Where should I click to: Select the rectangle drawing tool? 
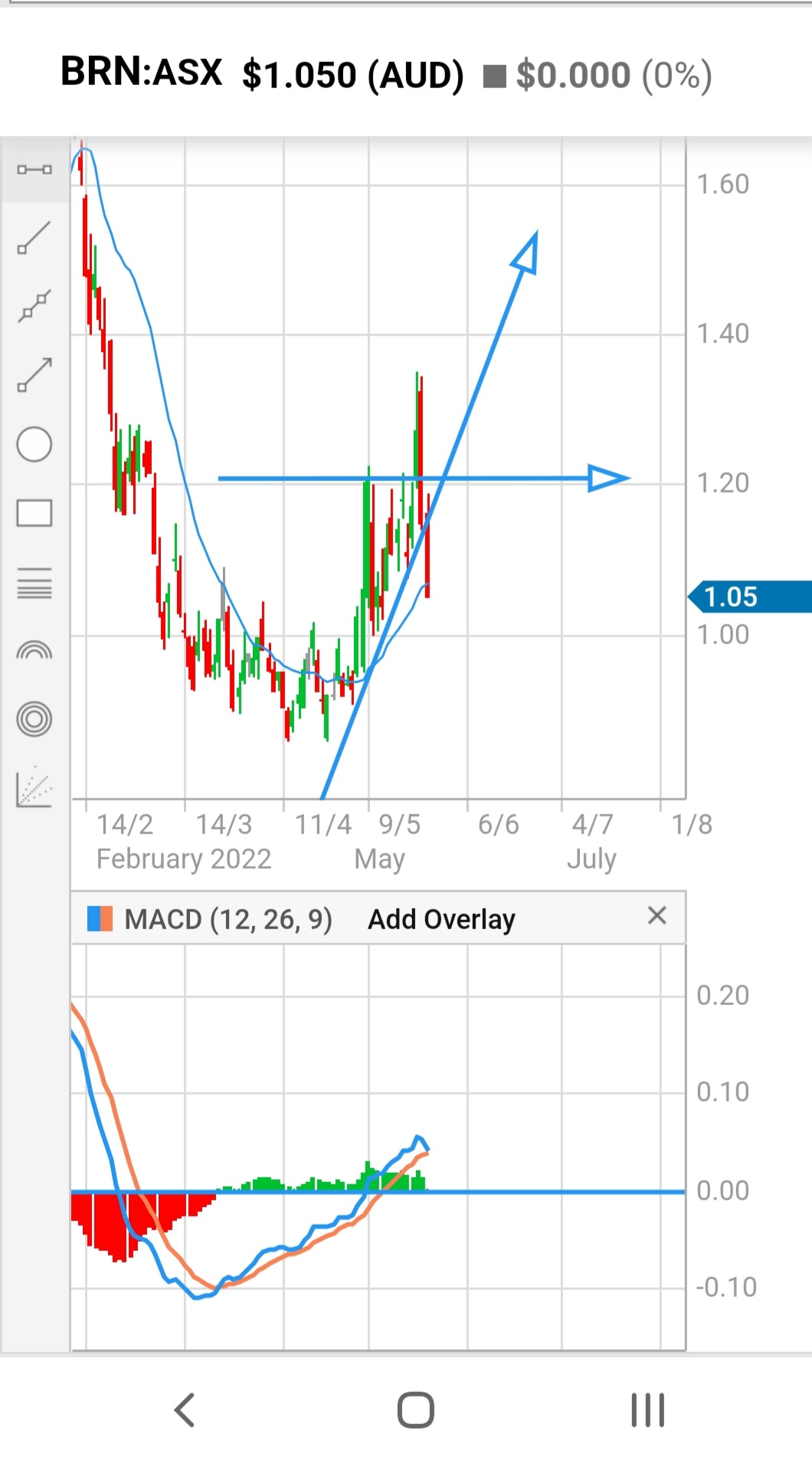click(x=34, y=513)
